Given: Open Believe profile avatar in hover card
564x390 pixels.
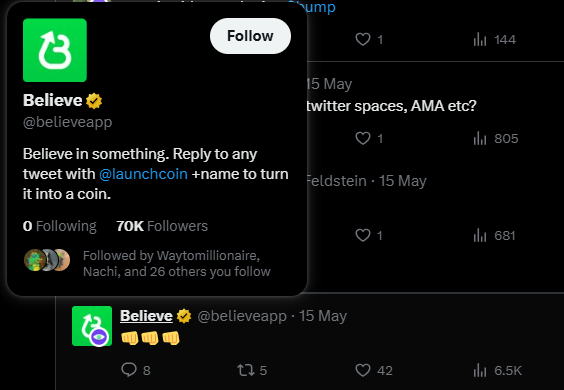Looking at the screenshot, I should pos(55,50).
